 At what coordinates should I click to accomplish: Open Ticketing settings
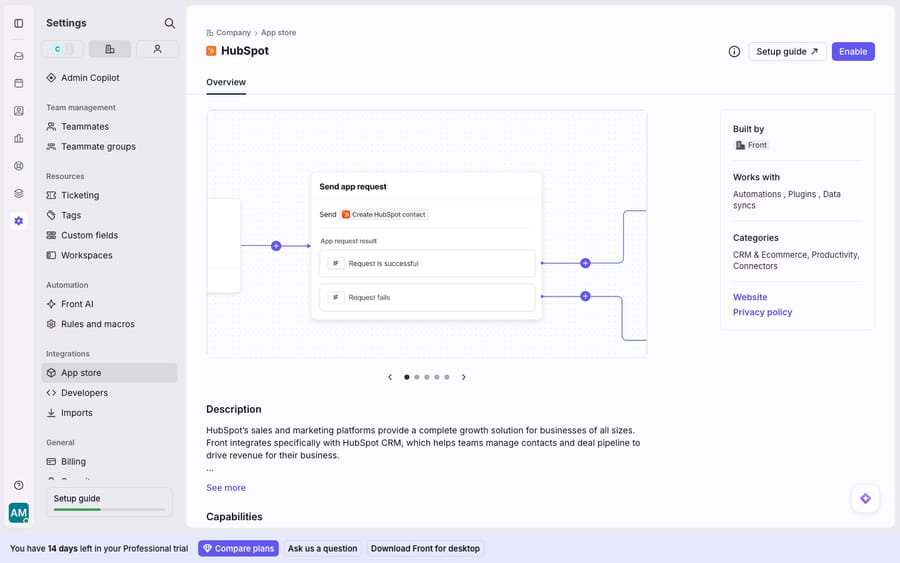[109, 195]
